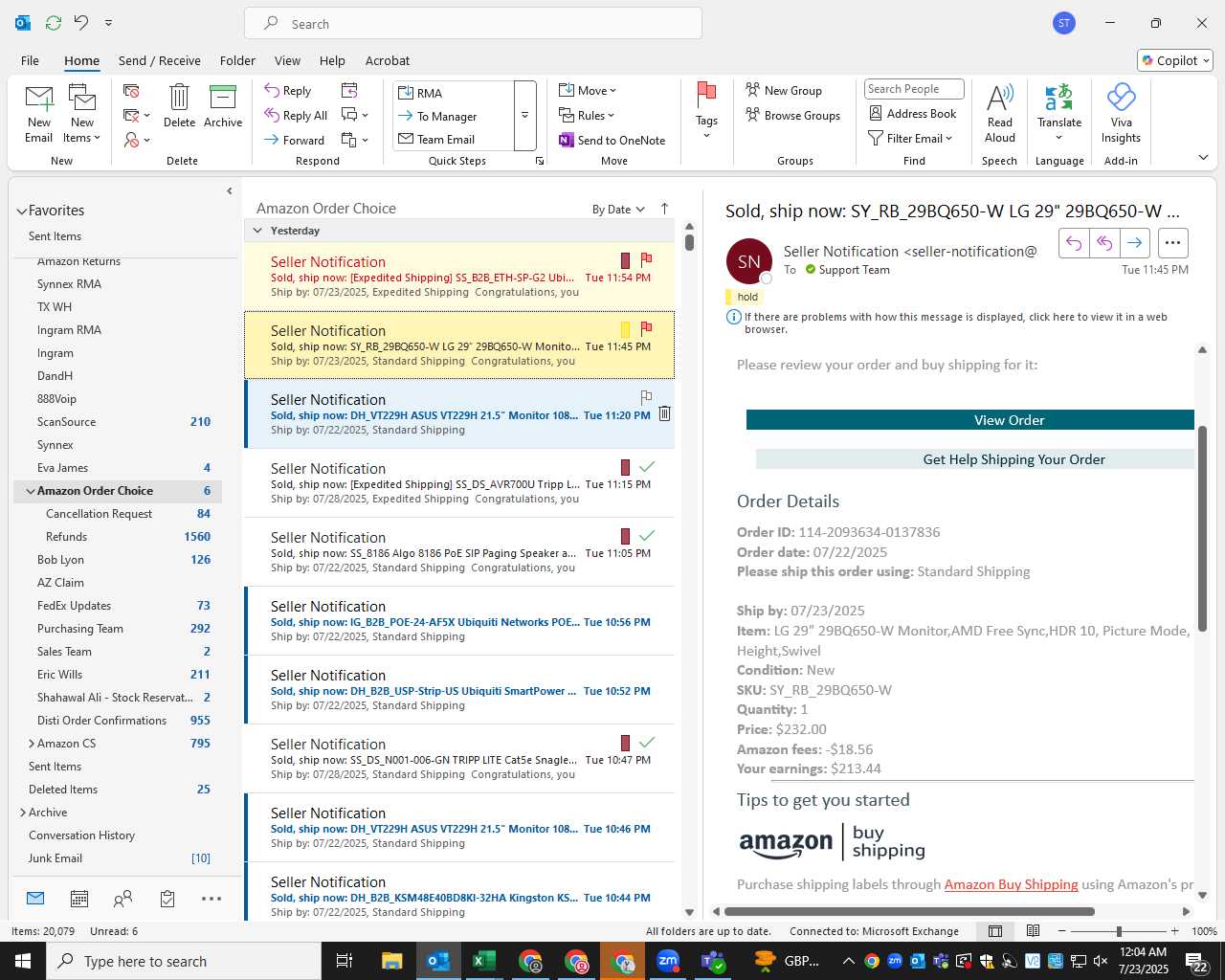Viewport: 1225px width, 980px height.
Task: Collapse the Yesterday group header
Action: [257, 231]
